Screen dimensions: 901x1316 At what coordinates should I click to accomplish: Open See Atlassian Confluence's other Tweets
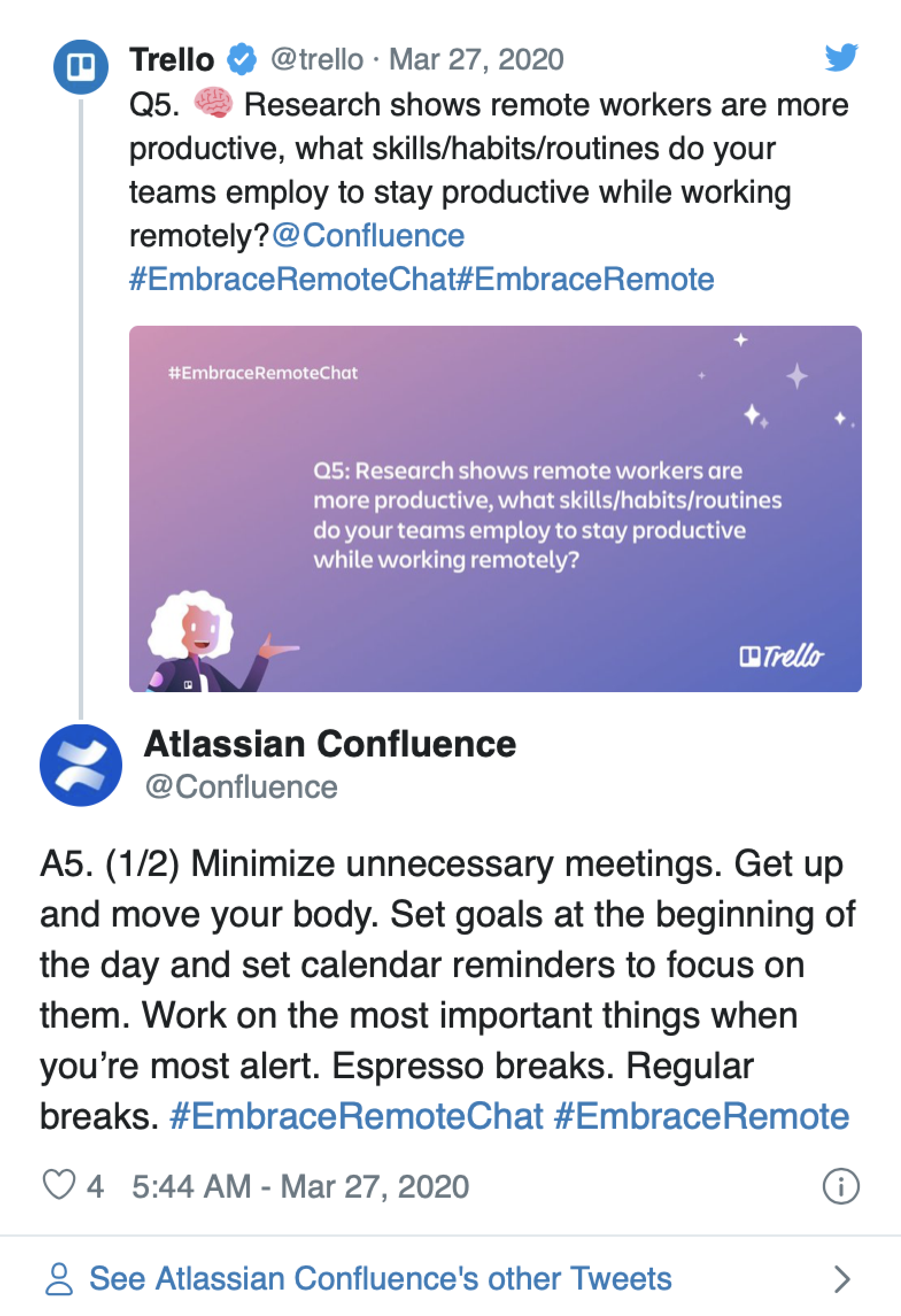[x=380, y=1279]
